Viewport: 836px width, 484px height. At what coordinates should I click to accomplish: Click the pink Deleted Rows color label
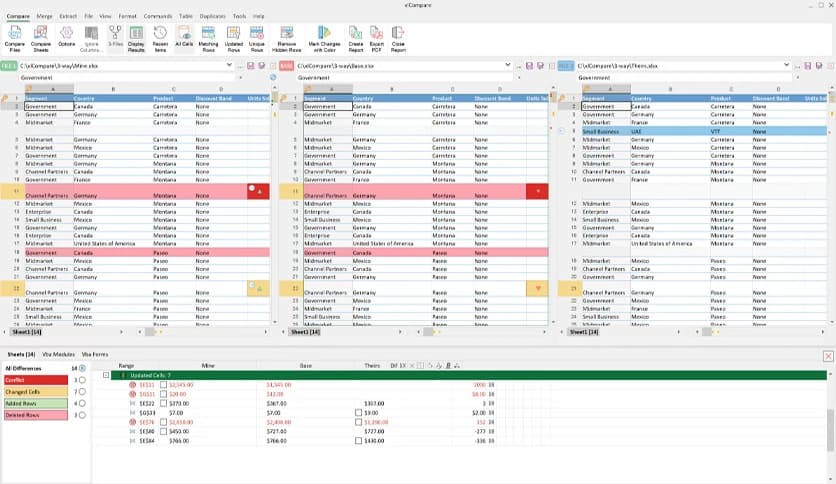point(36,415)
